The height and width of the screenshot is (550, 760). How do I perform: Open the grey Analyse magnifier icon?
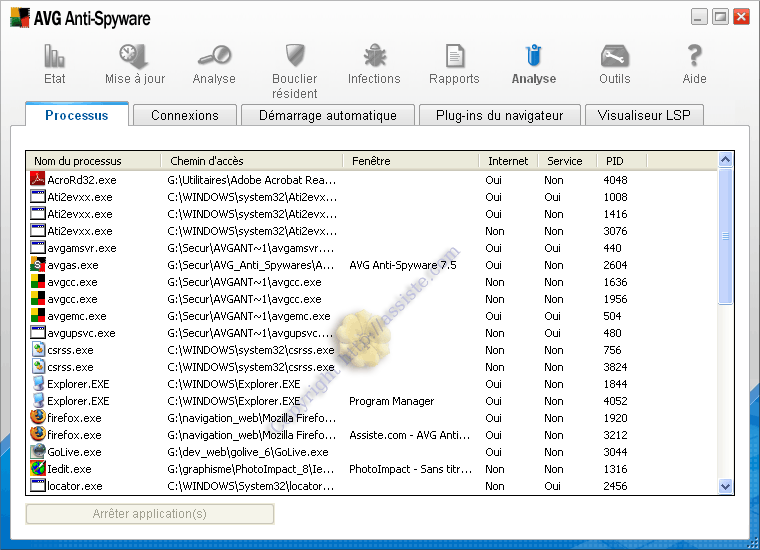click(x=214, y=55)
